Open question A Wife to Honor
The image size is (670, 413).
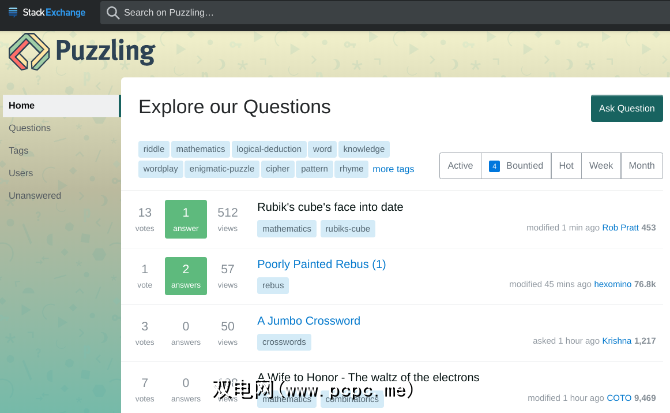coord(368,378)
